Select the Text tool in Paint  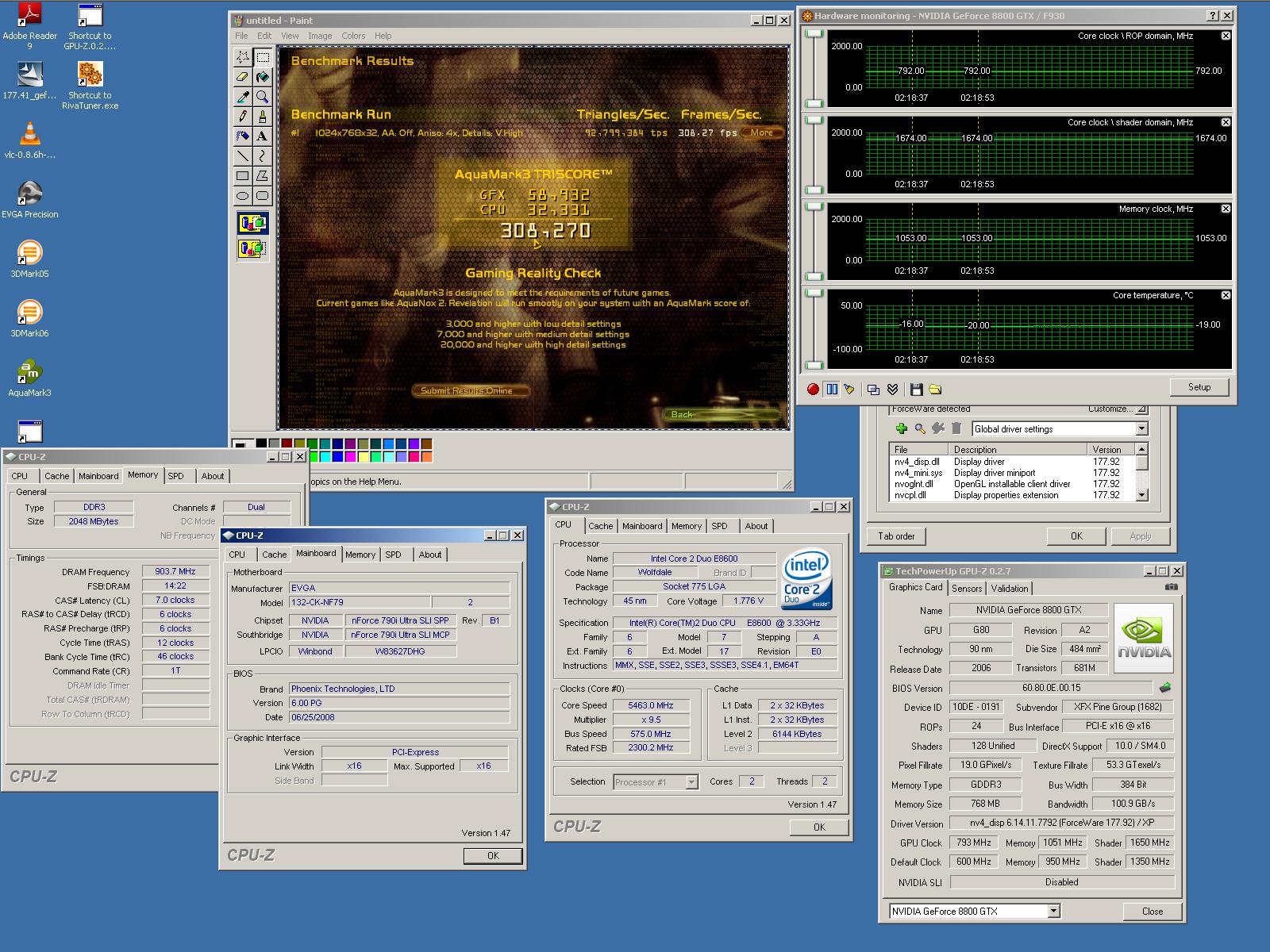point(262,136)
